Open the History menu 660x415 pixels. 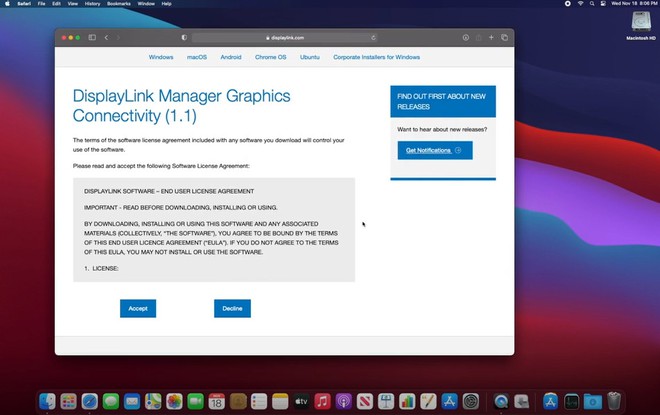pyautogui.click(x=92, y=3)
